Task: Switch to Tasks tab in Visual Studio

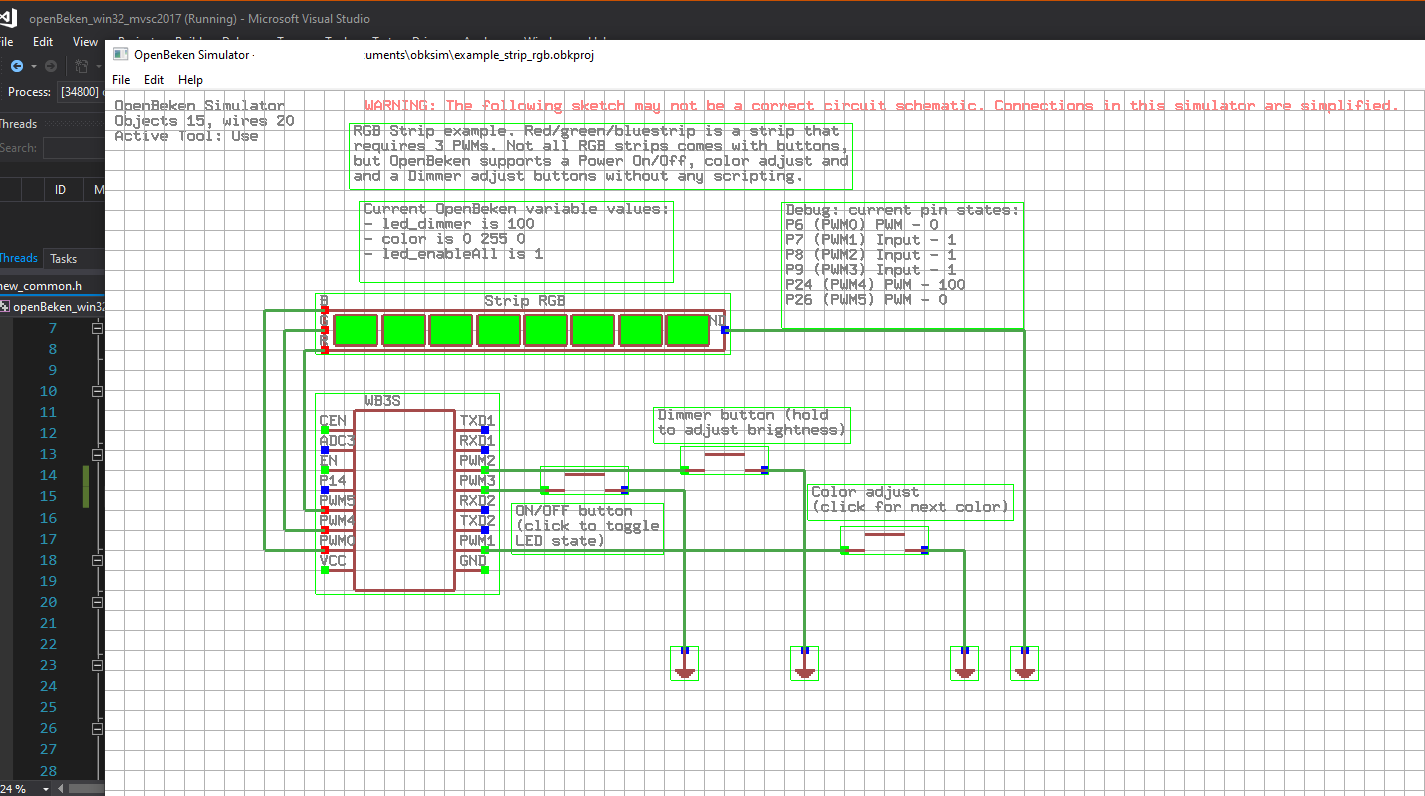Action: point(63,258)
